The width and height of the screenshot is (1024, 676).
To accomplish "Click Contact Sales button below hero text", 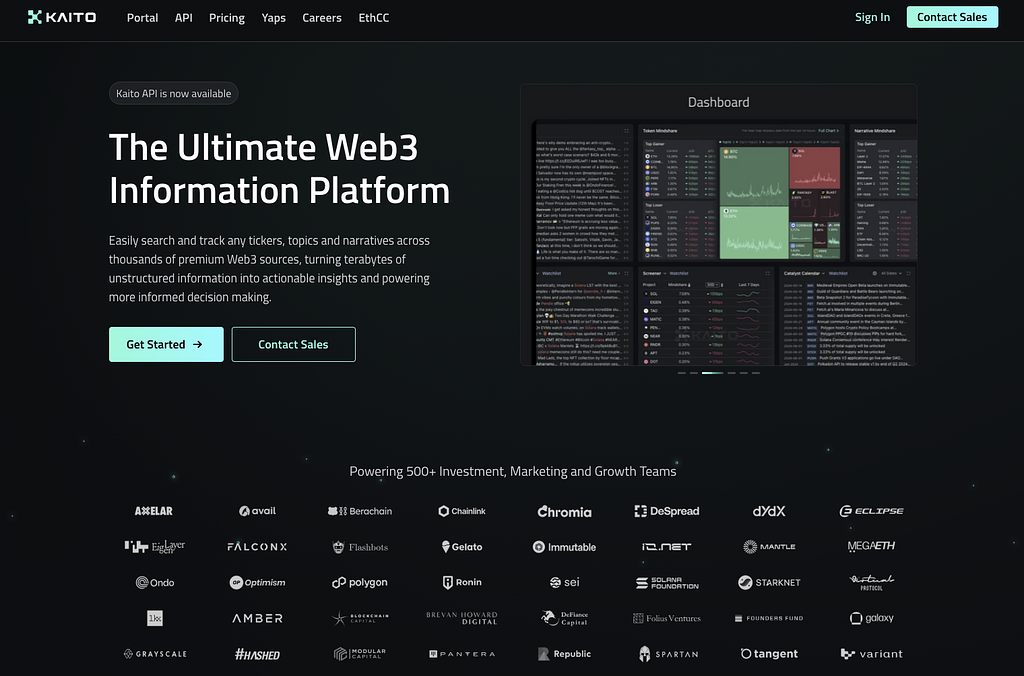I will pyautogui.click(x=293, y=344).
